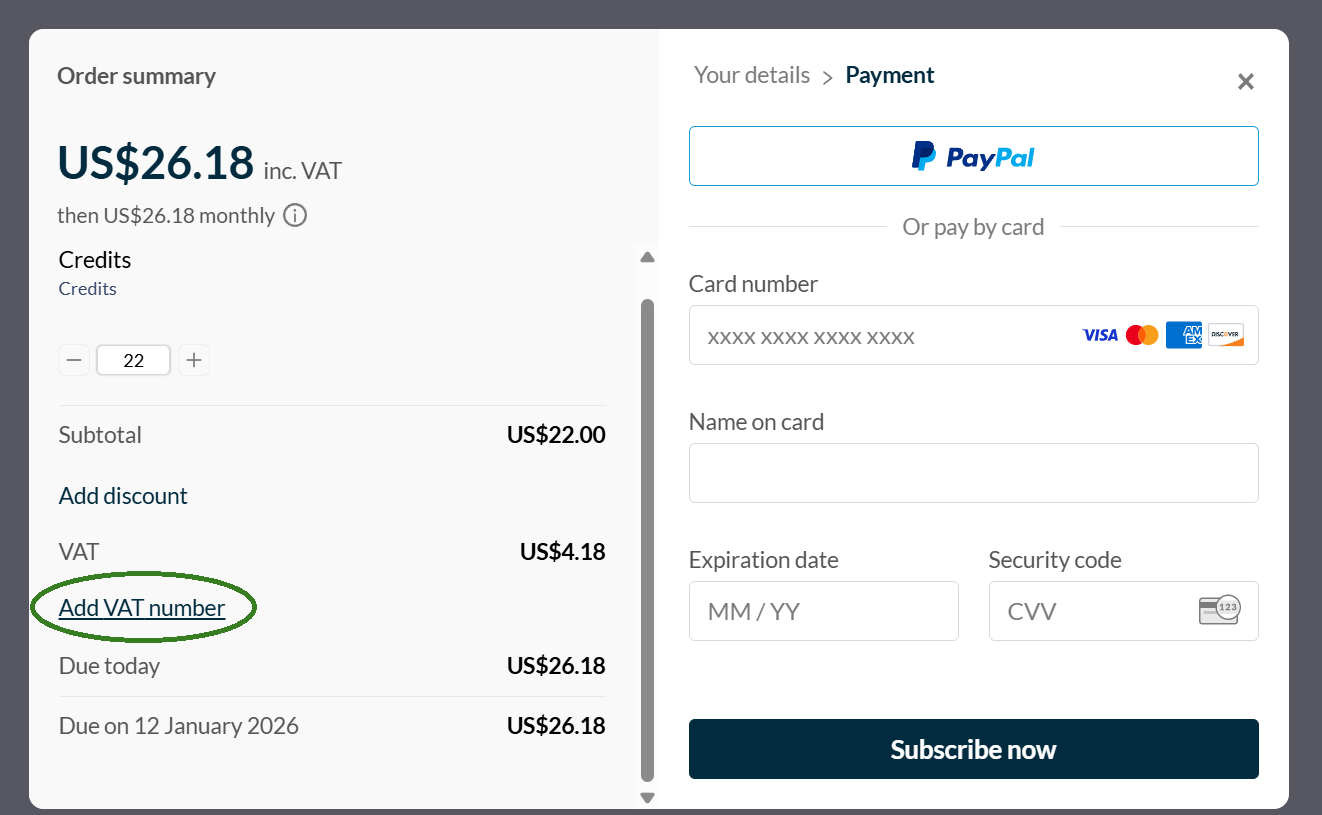Screen dimensions: 1322x815
Task: Click the American Express icon
Action: (1184, 335)
